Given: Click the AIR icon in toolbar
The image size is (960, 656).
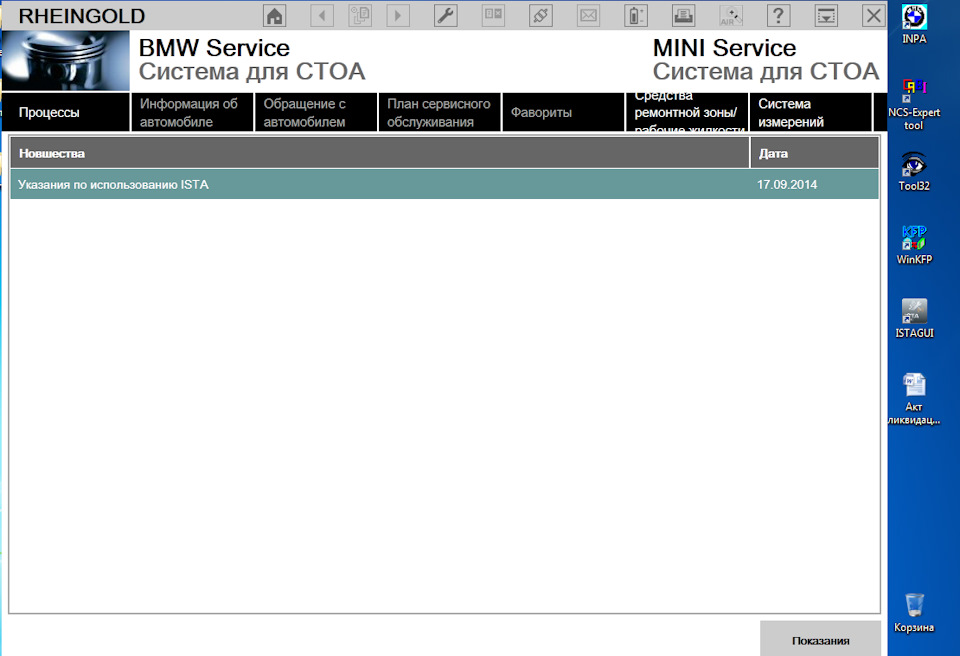Looking at the screenshot, I should 731,15.
